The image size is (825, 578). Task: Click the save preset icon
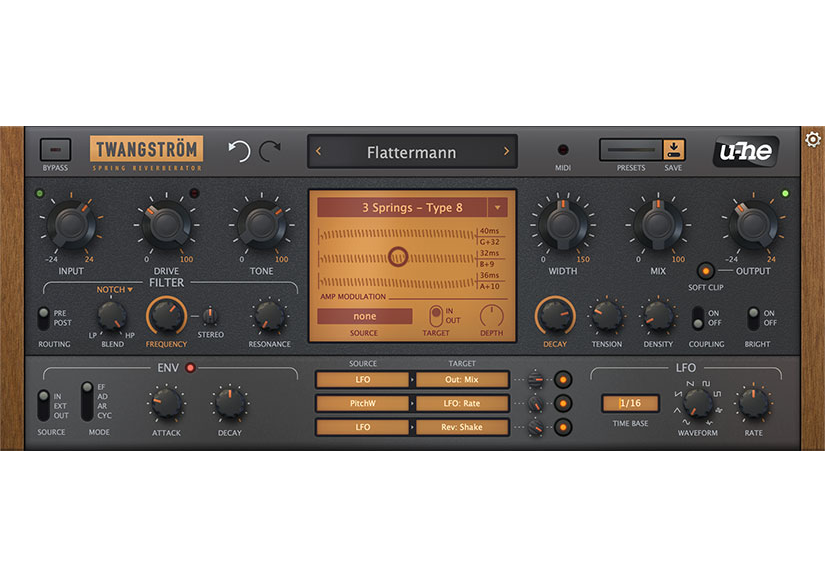coord(673,150)
